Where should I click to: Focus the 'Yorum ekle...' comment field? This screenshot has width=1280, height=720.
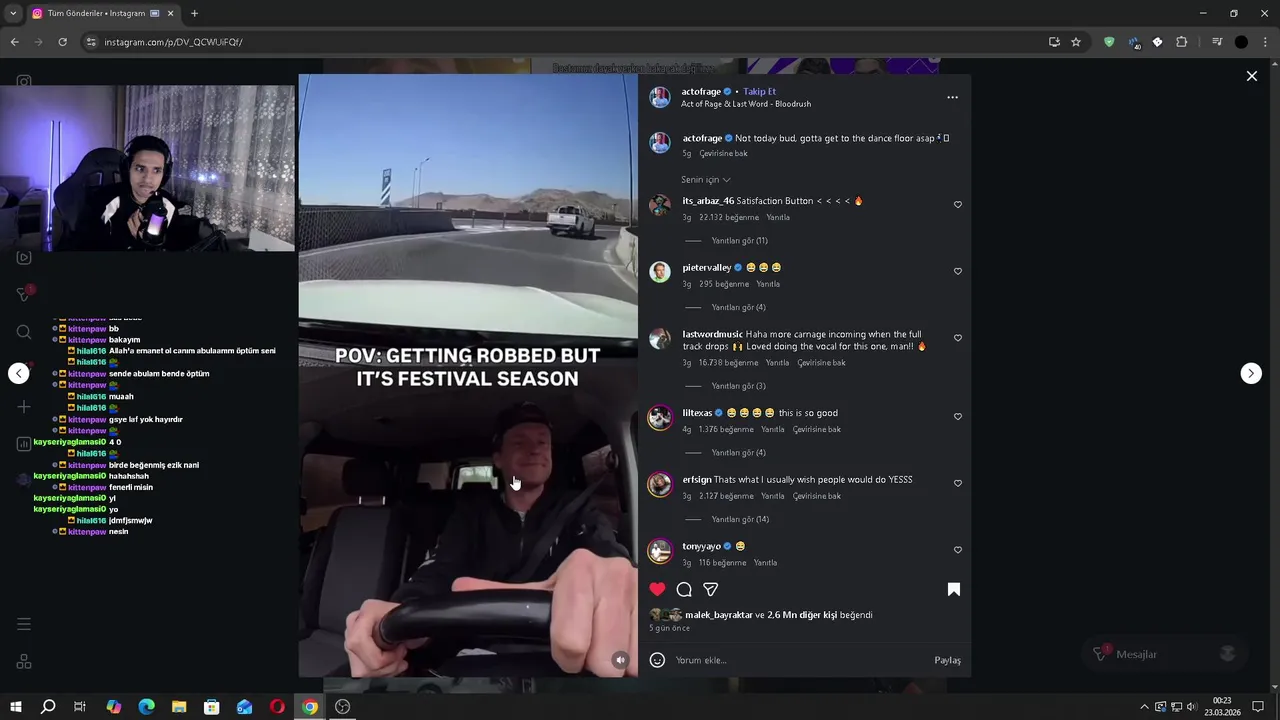pyautogui.click(x=800, y=660)
